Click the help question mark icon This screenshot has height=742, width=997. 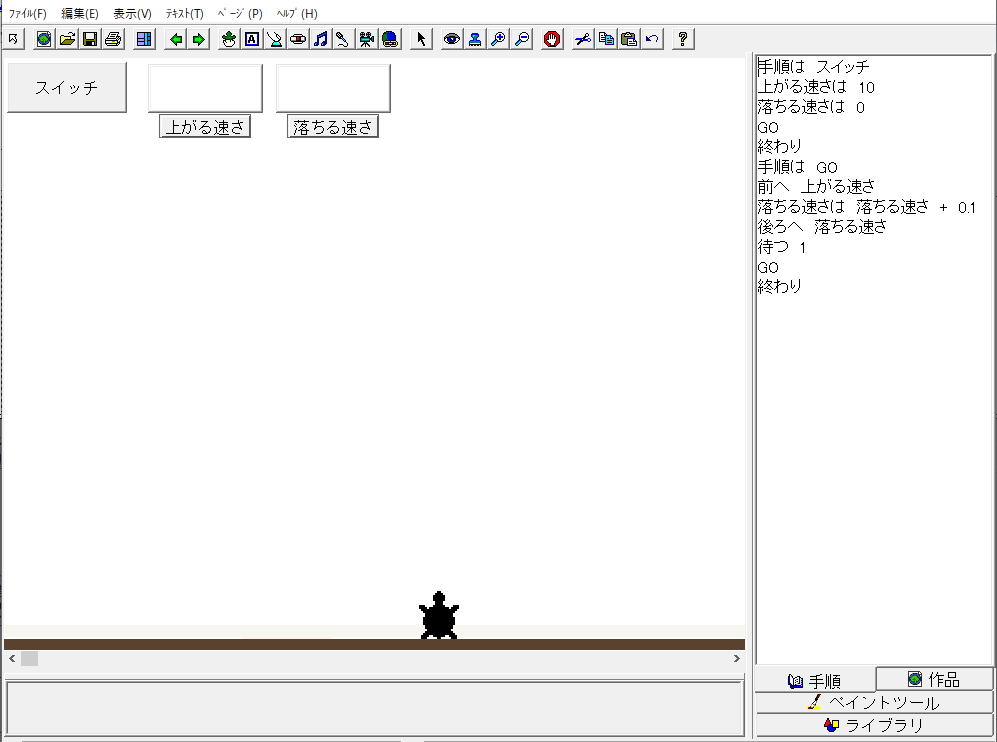(683, 39)
